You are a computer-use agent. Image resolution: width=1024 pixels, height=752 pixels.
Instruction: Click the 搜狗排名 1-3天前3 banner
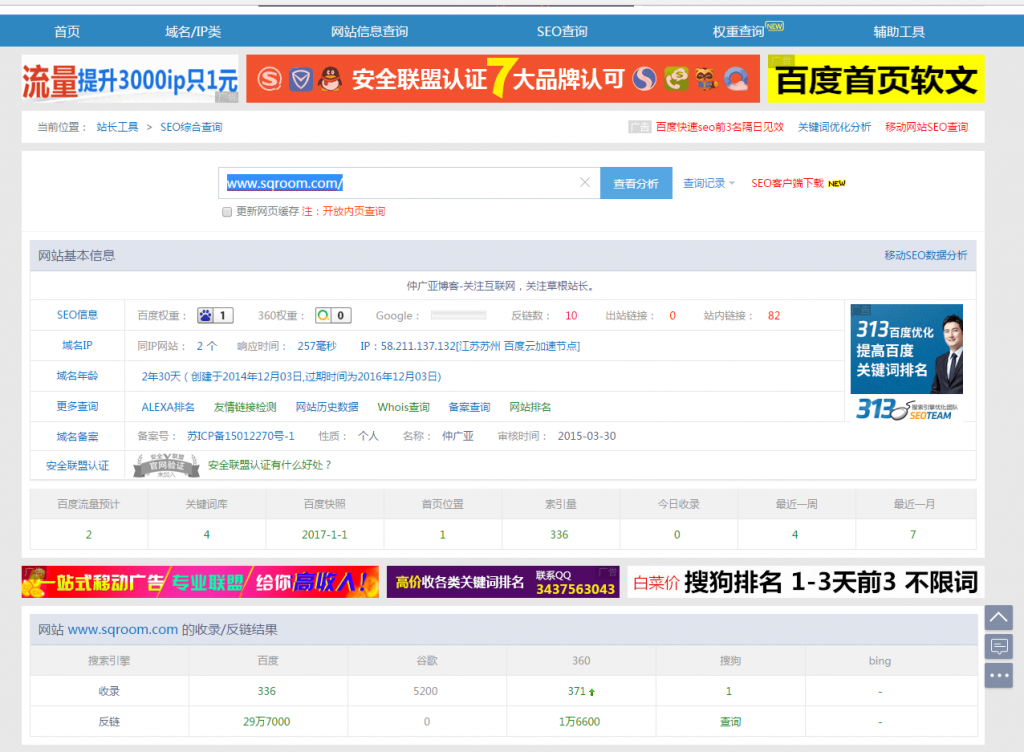(806, 582)
